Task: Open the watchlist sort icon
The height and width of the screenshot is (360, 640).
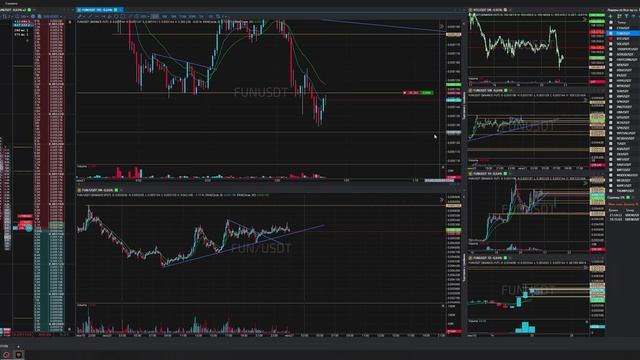Action: [619, 16]
